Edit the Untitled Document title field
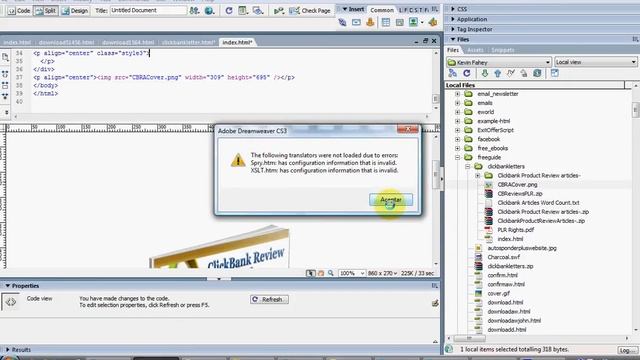640x360 pixels. coord(148,10)
